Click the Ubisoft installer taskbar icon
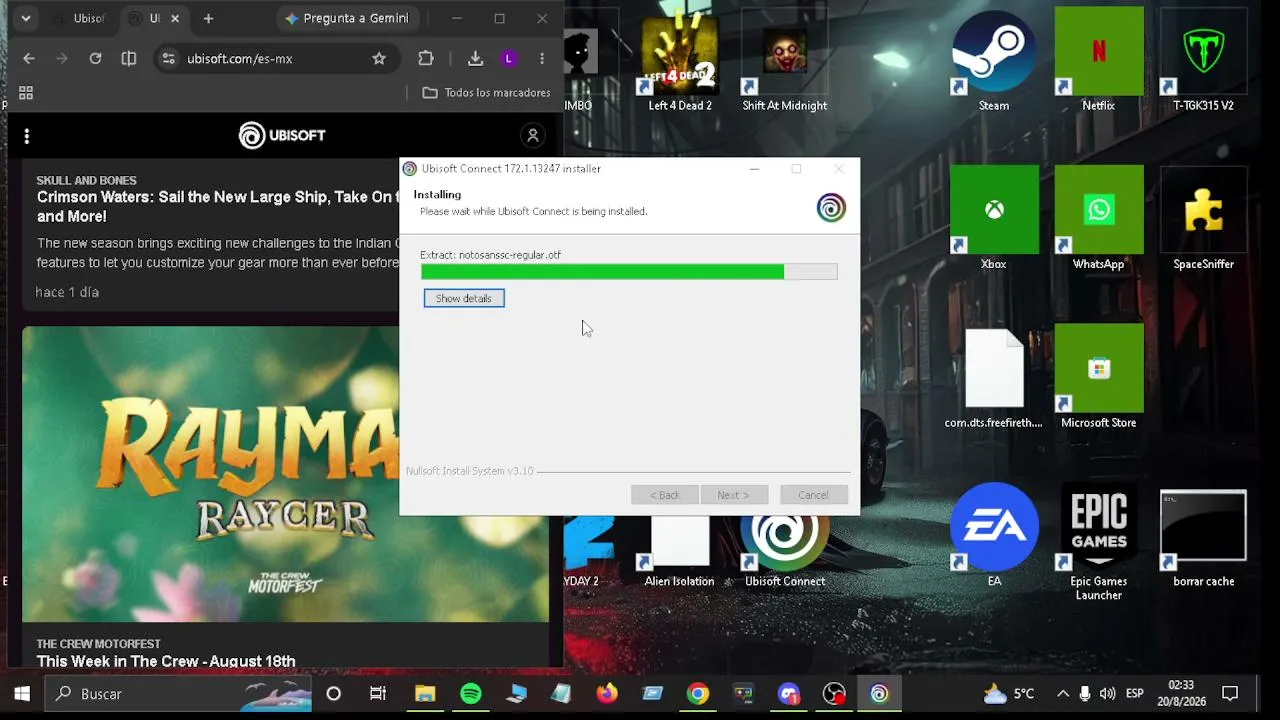1280x720 pixels. point(879,694)
